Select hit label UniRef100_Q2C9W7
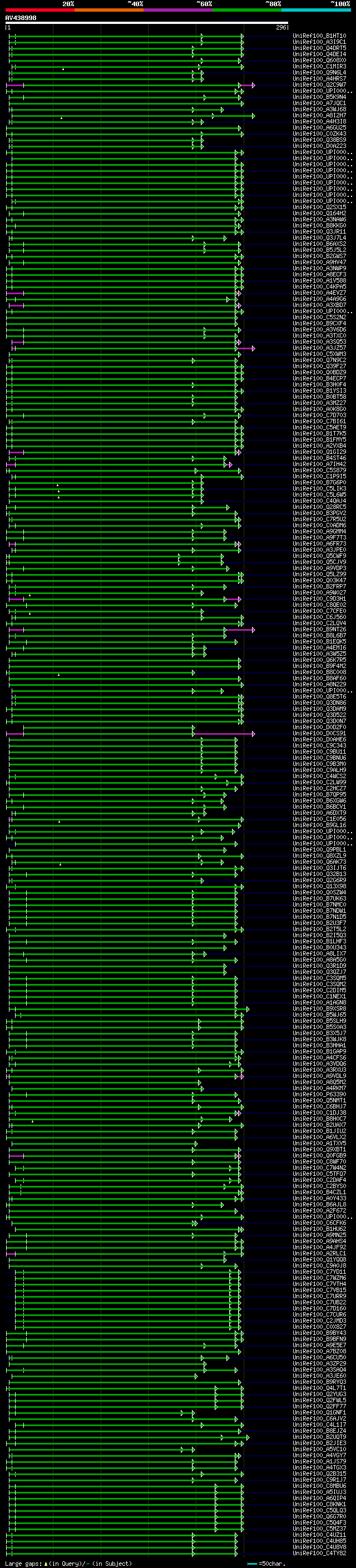 (x=319, y=85)
